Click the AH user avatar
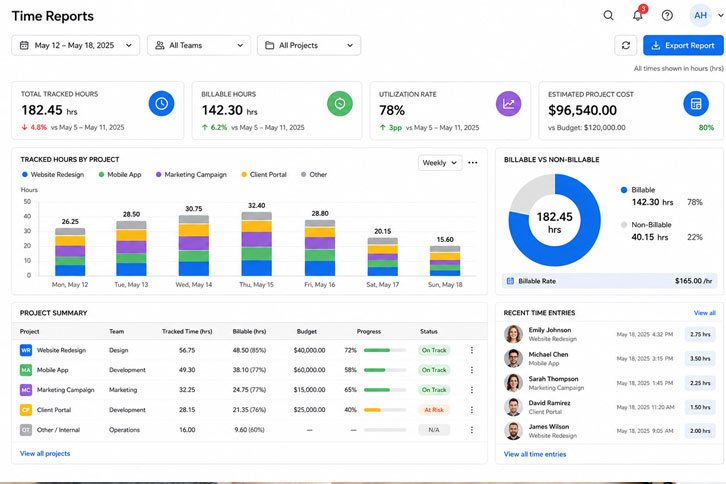Screen dimensions: 726x484 click(x=700, y=16)
